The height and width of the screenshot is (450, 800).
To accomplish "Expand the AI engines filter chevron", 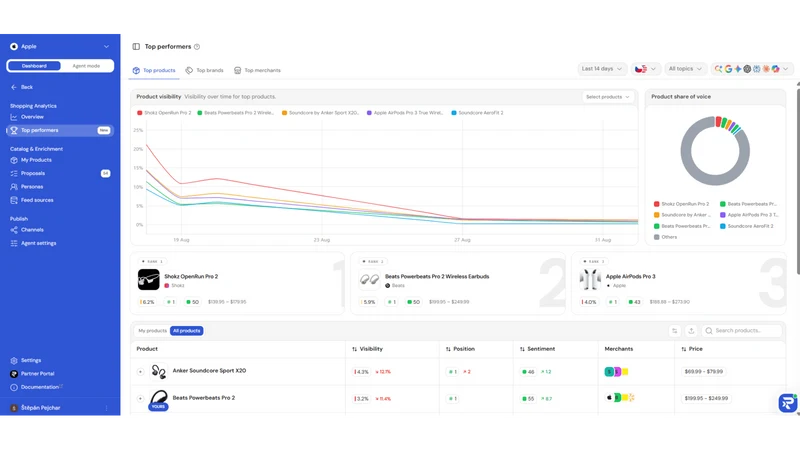I will tap(786, 69).
